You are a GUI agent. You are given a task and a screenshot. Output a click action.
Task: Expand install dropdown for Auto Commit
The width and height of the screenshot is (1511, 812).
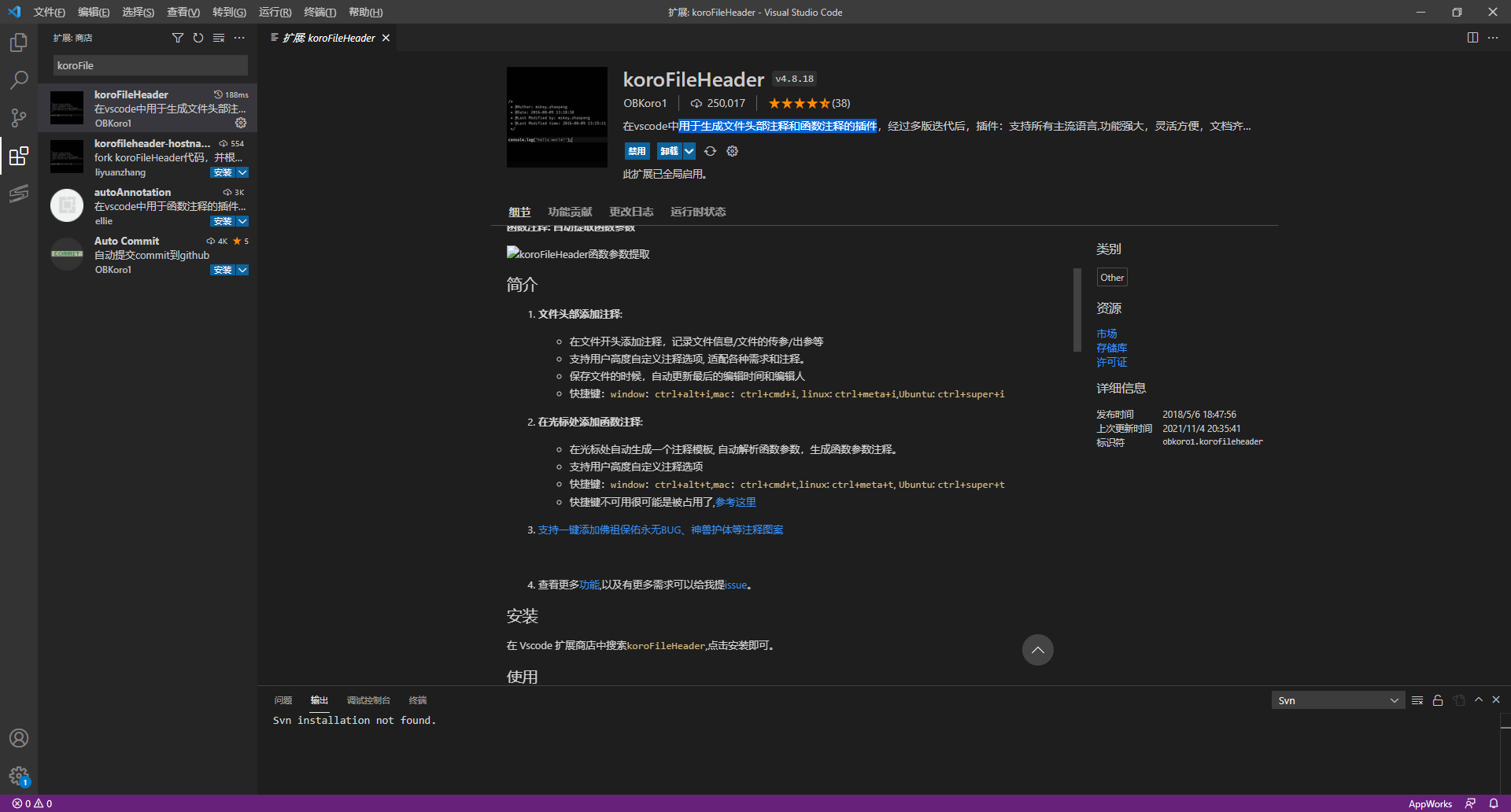242,270
